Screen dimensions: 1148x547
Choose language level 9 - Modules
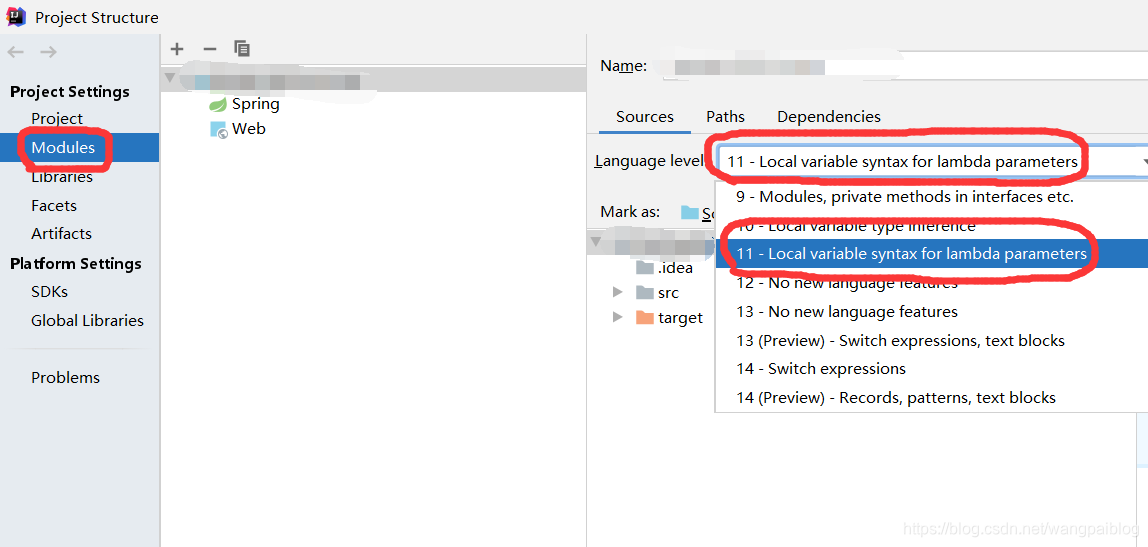click(x=931, y=196)
